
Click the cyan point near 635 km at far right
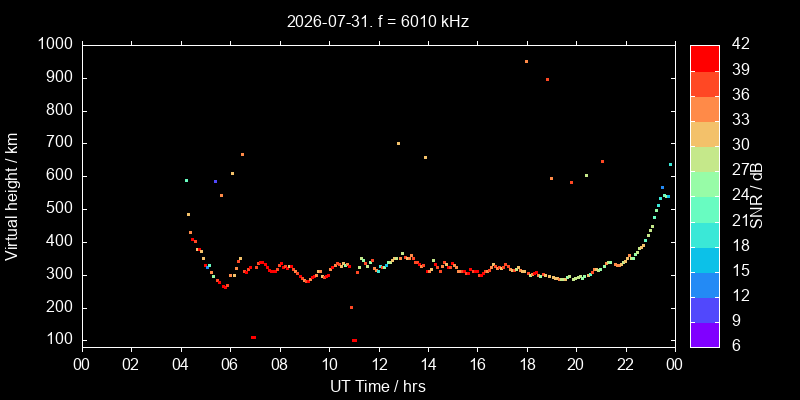click(x=670, y=164)
